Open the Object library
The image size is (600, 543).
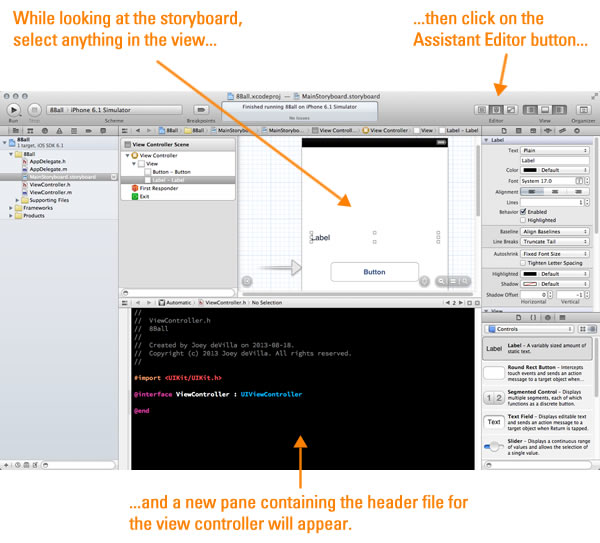tap(548, 318)
